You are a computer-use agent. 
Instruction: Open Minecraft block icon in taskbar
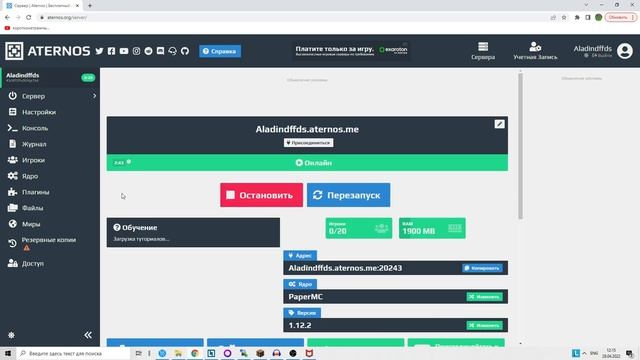click(x=260, y=353)
